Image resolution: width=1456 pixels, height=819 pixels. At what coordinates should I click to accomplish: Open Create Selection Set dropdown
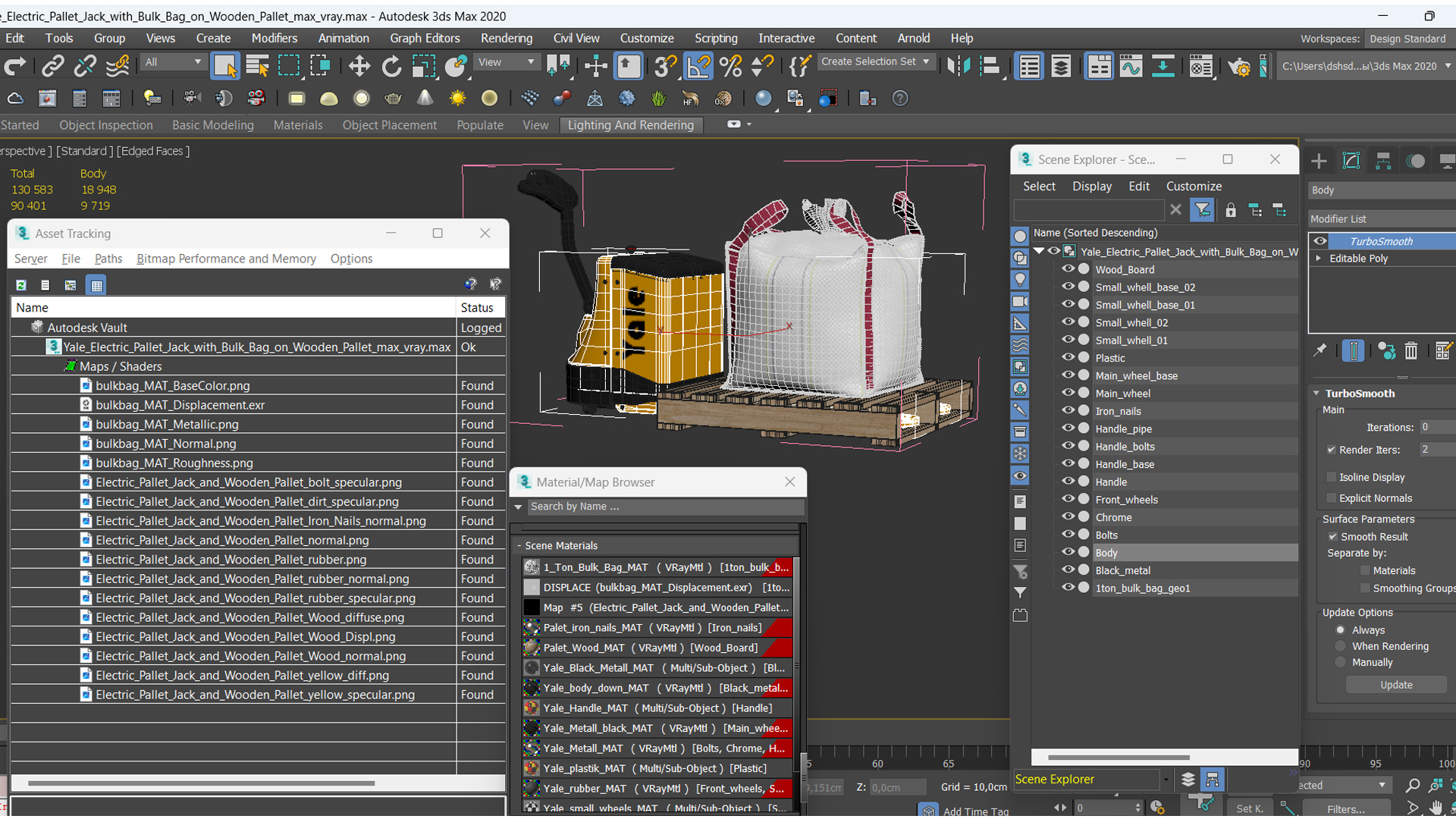pyautogui.click(x=875, y=61)
